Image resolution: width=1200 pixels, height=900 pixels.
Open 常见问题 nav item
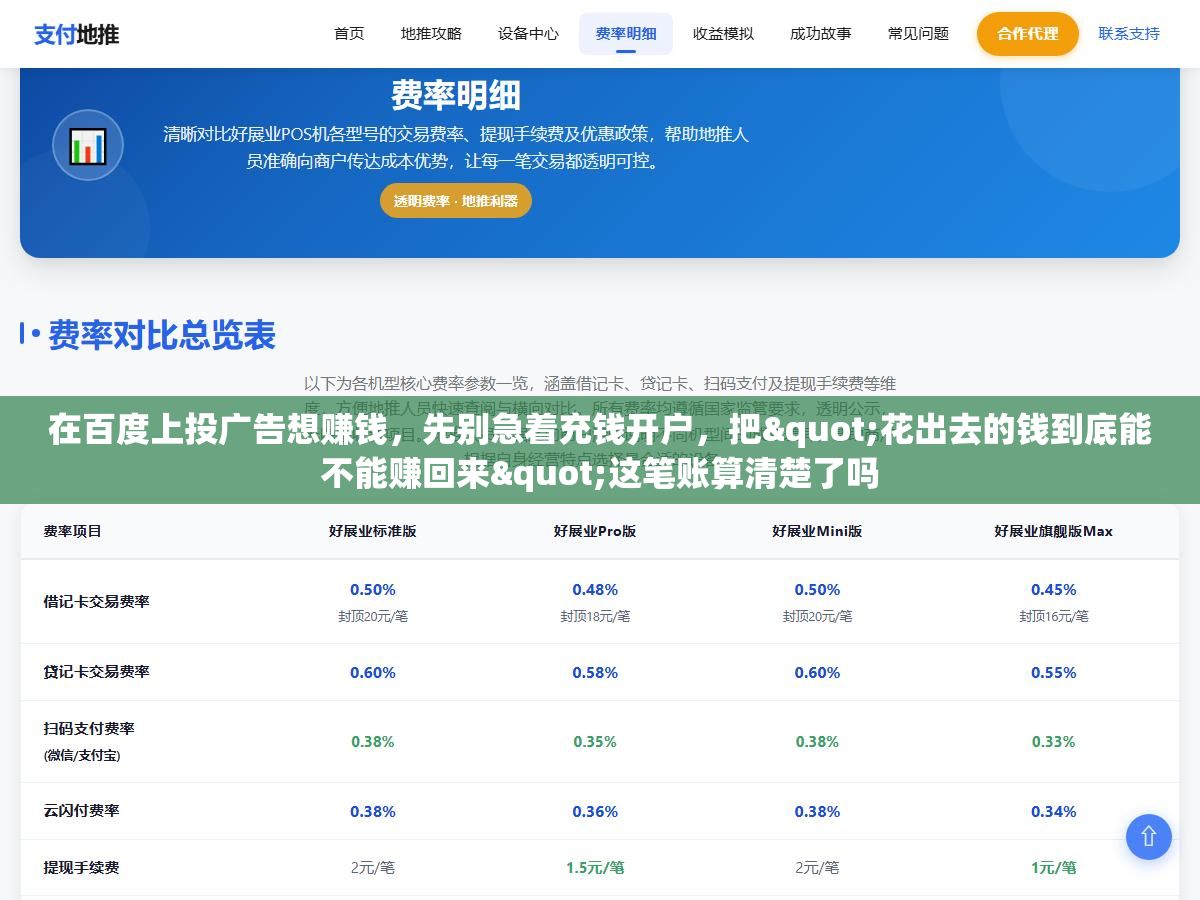pyautogui.click(x=918, y=34)
